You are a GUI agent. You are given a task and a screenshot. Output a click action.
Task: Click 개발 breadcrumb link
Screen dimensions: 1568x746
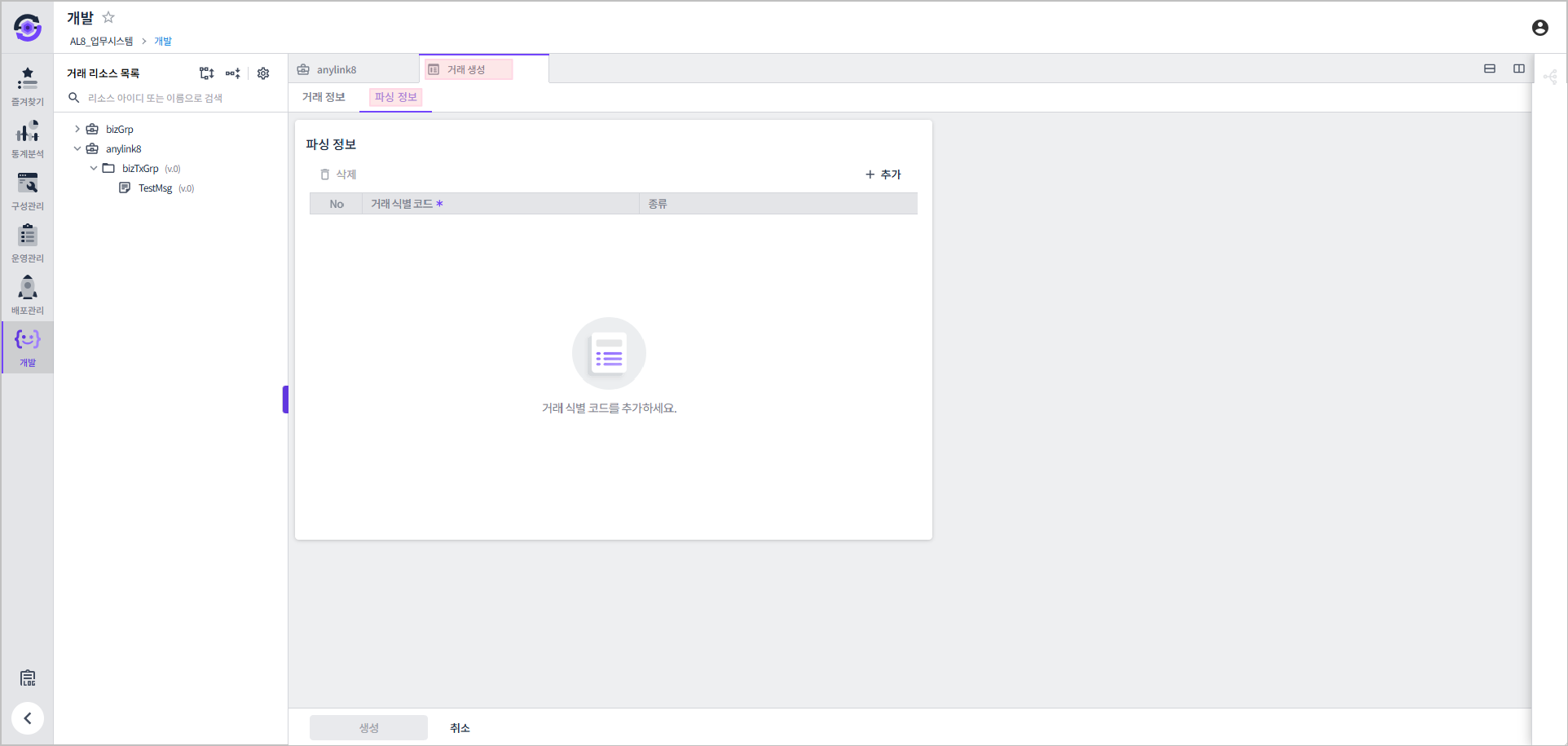(x=163, y=41)
